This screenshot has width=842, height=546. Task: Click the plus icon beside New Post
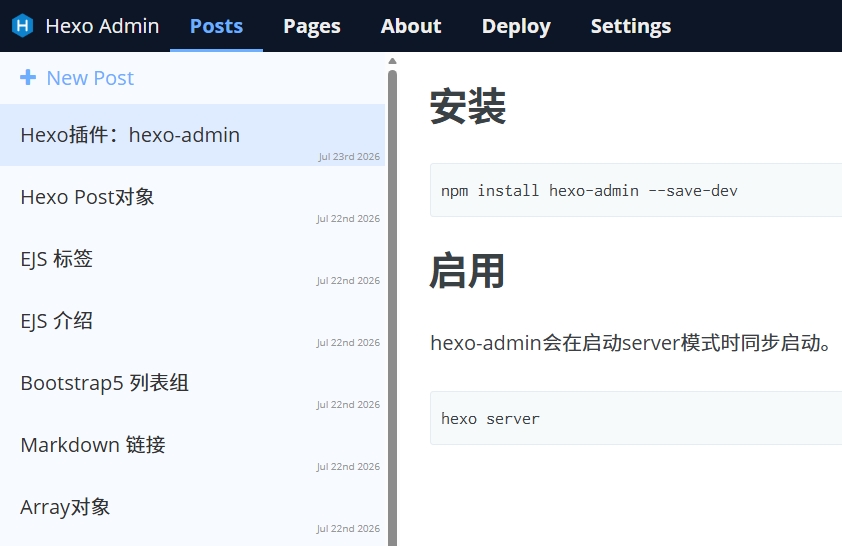click(28, 77)
